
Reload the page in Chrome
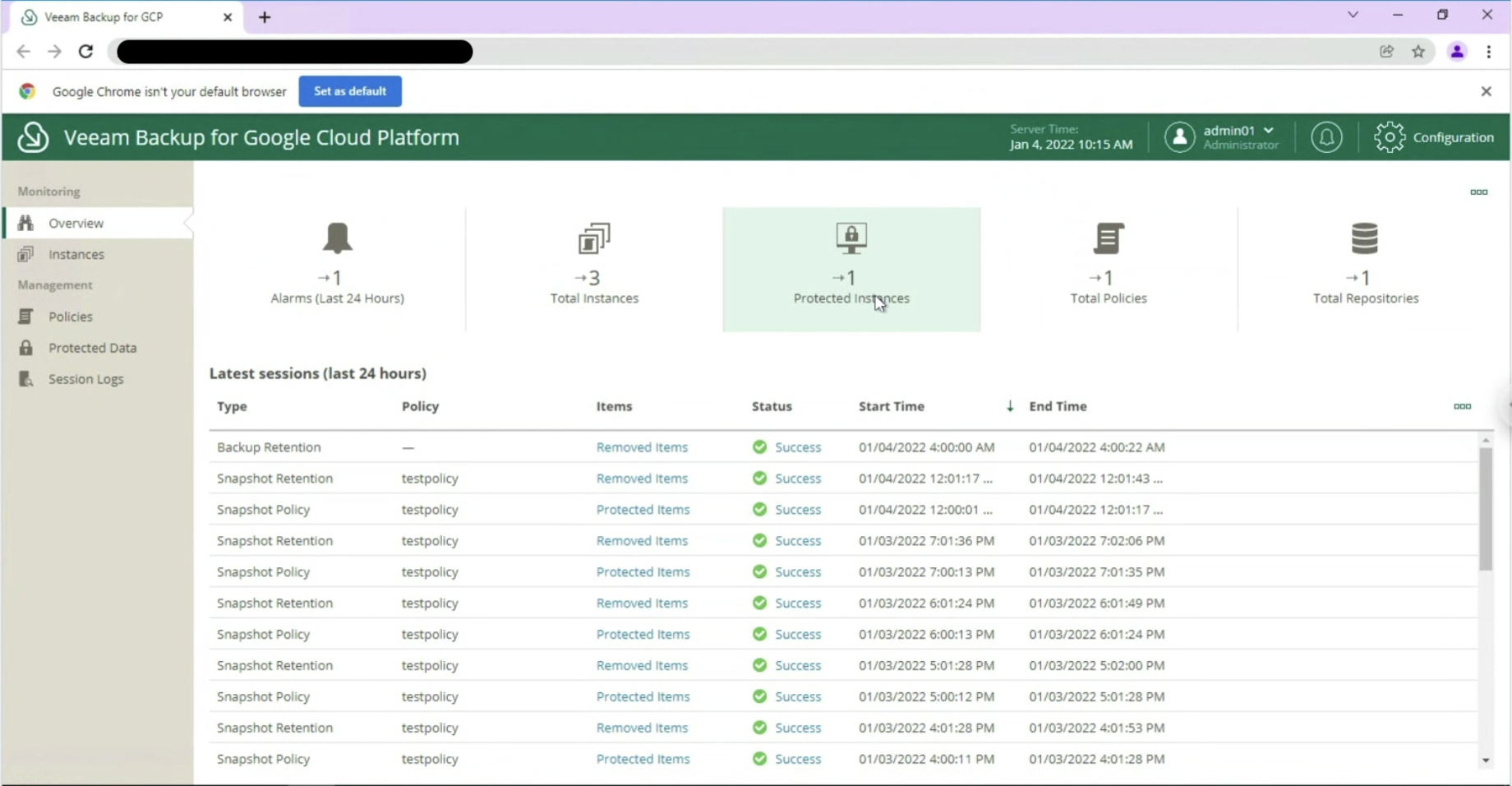(x=85, y=52)
